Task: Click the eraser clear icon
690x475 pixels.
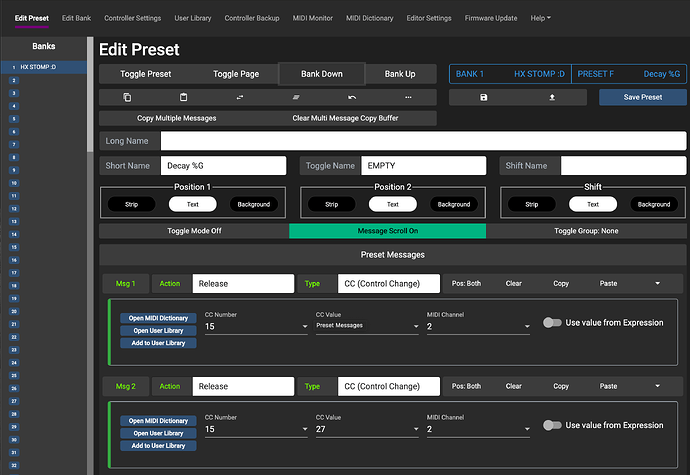Action: tap(296, 97)
